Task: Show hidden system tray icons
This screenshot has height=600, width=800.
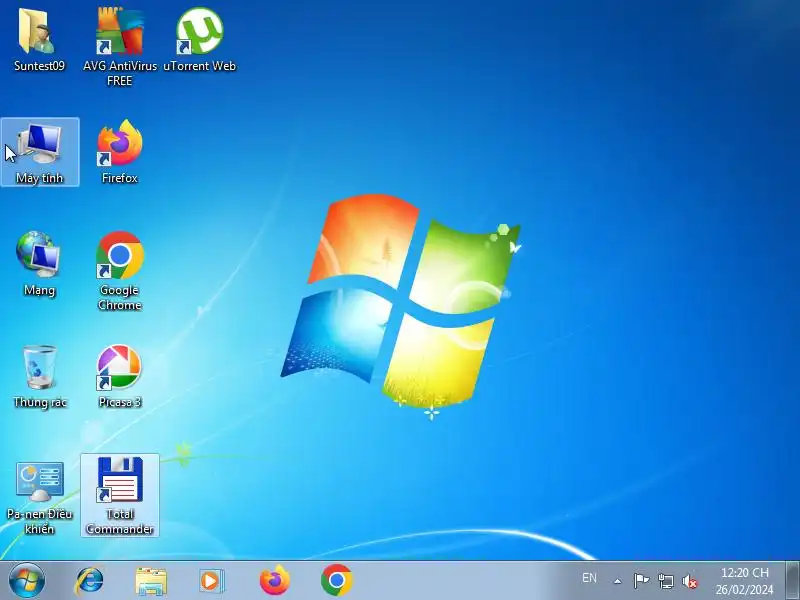Action: [618, 581]
